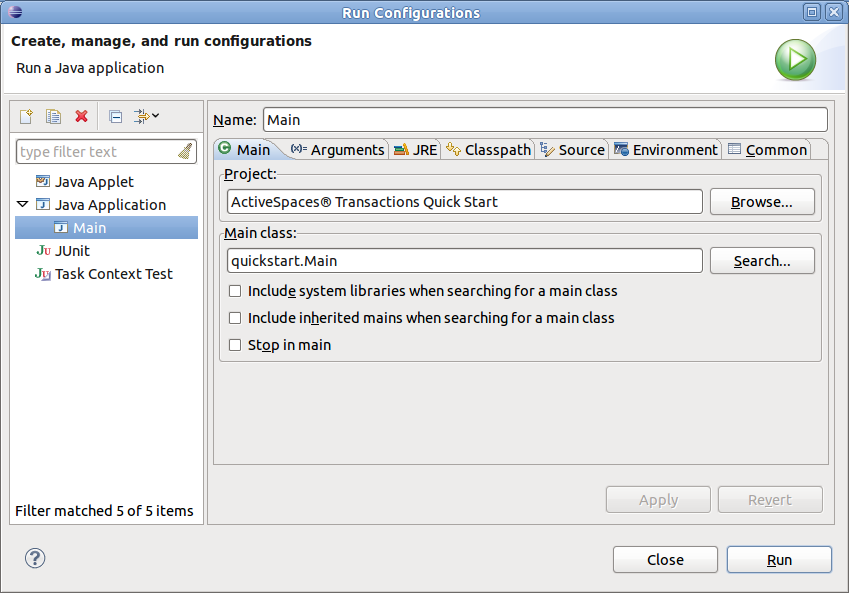The height and width of the screenshot is (593, 849).
Task: Open filter launch configurations options
Action: (143, 116)
